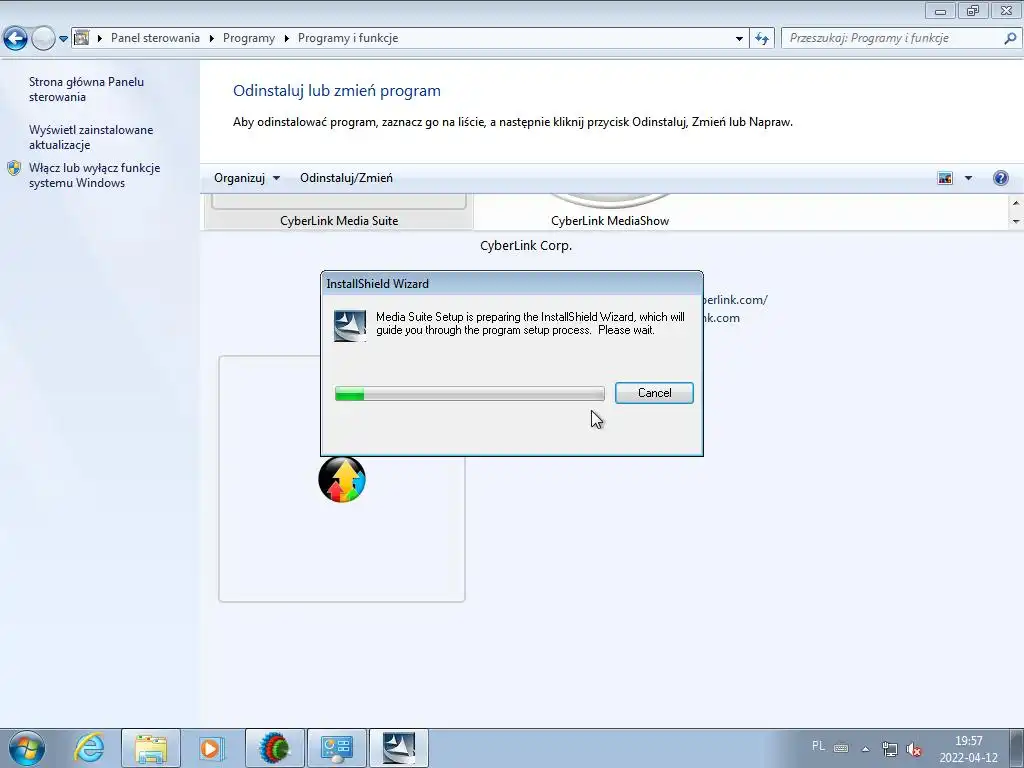Click the InstallShield Wizard title bar
The height and width of the screenshot is (768, 1024).
512,283
